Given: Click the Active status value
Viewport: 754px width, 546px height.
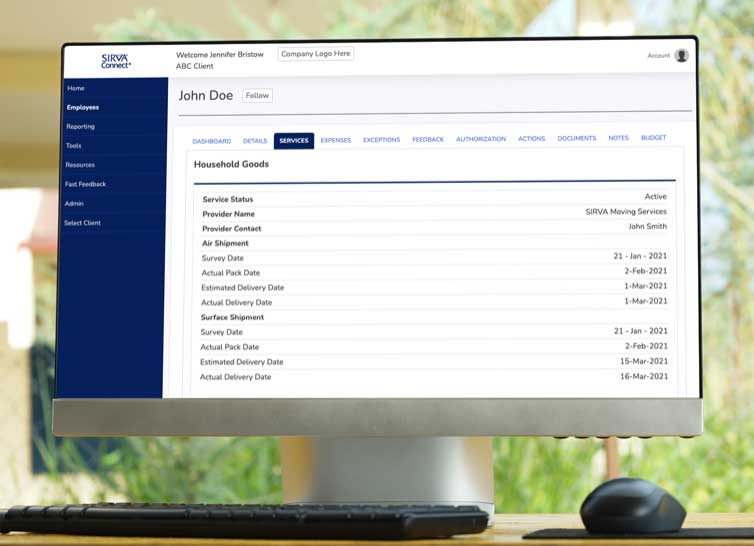Looking at the screenshot, I should click(x=655, y=197).
